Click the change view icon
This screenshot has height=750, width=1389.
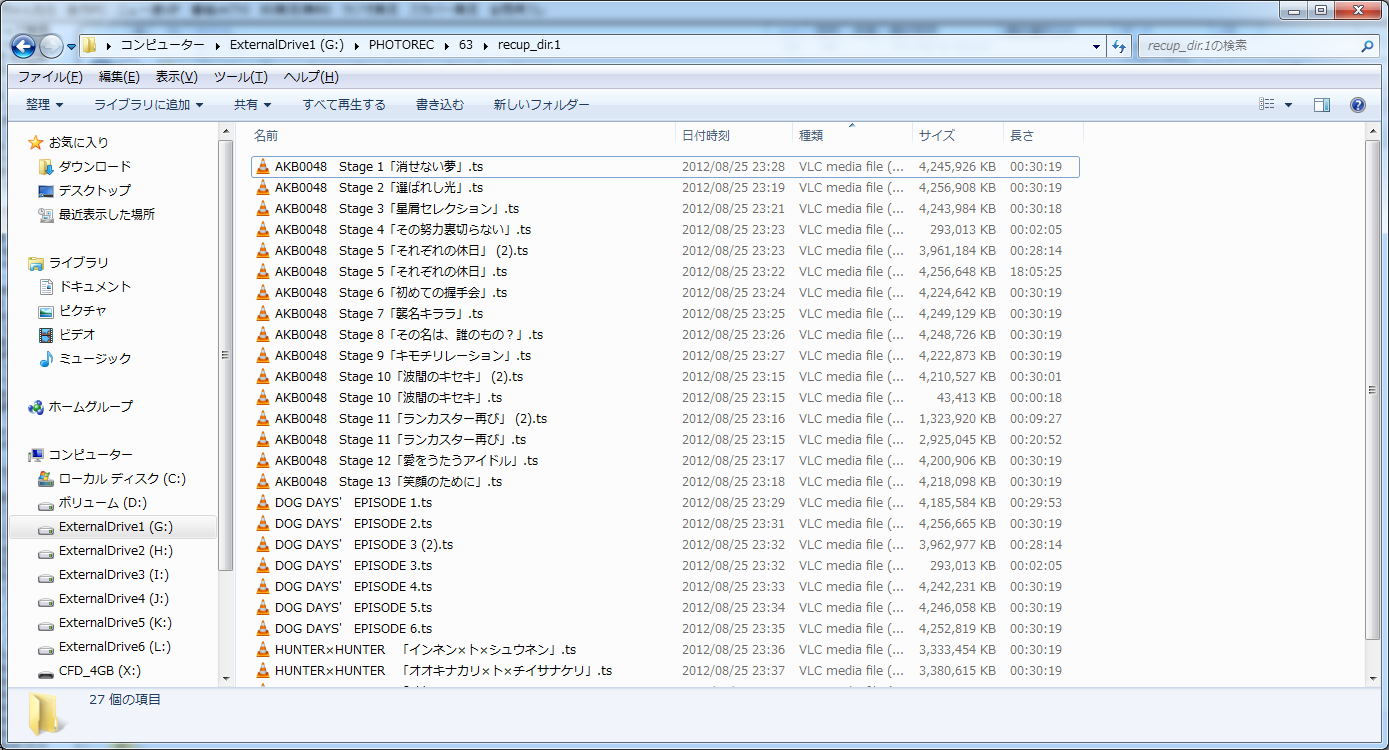(x=1266, y=105)
